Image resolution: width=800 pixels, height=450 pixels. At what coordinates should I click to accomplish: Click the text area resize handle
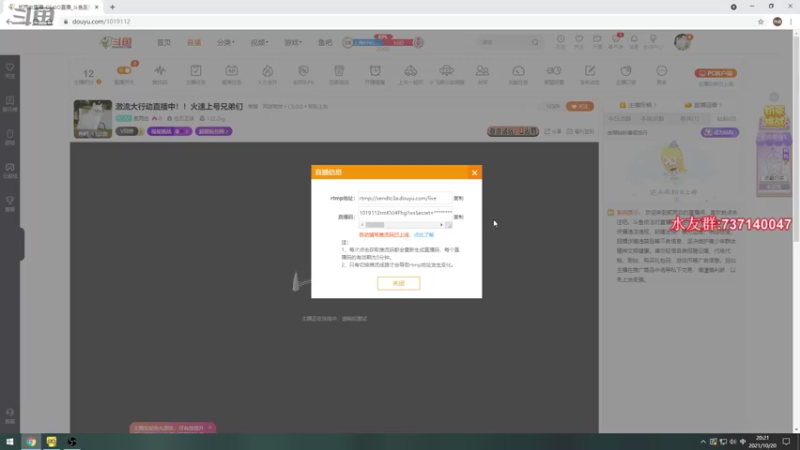(x=448, y=225)
